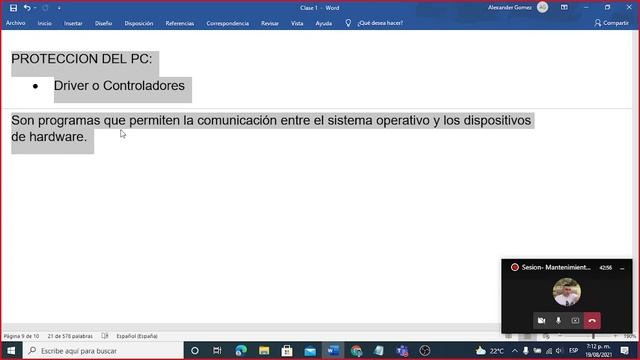Click the Word icon on the taskbar
Screen dimensions: 640x360
pos(333,351)
